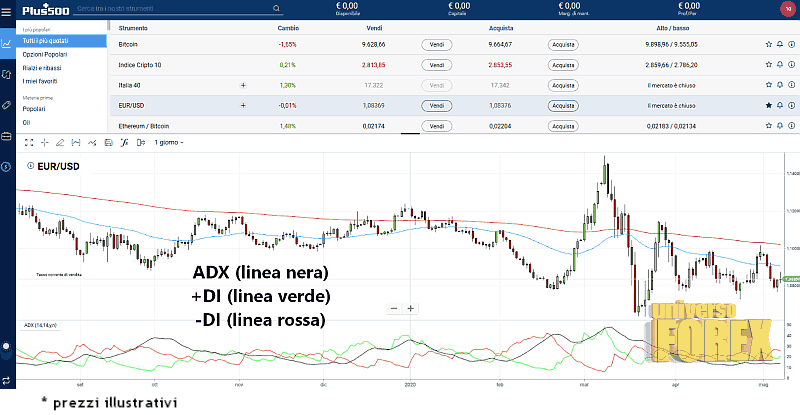This screenshot has width=800, height=415.
Task: Click Vendi button for Bitcoin
Action: click(436, 45)
